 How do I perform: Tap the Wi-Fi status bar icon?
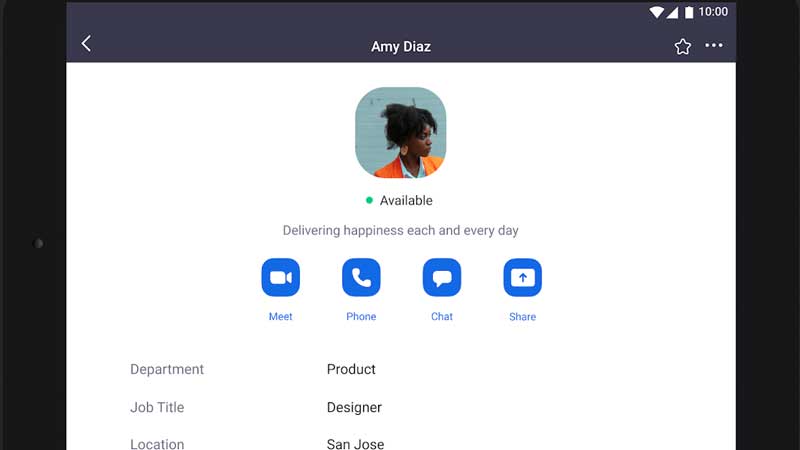pyautogui.click(x=656, y=12)
